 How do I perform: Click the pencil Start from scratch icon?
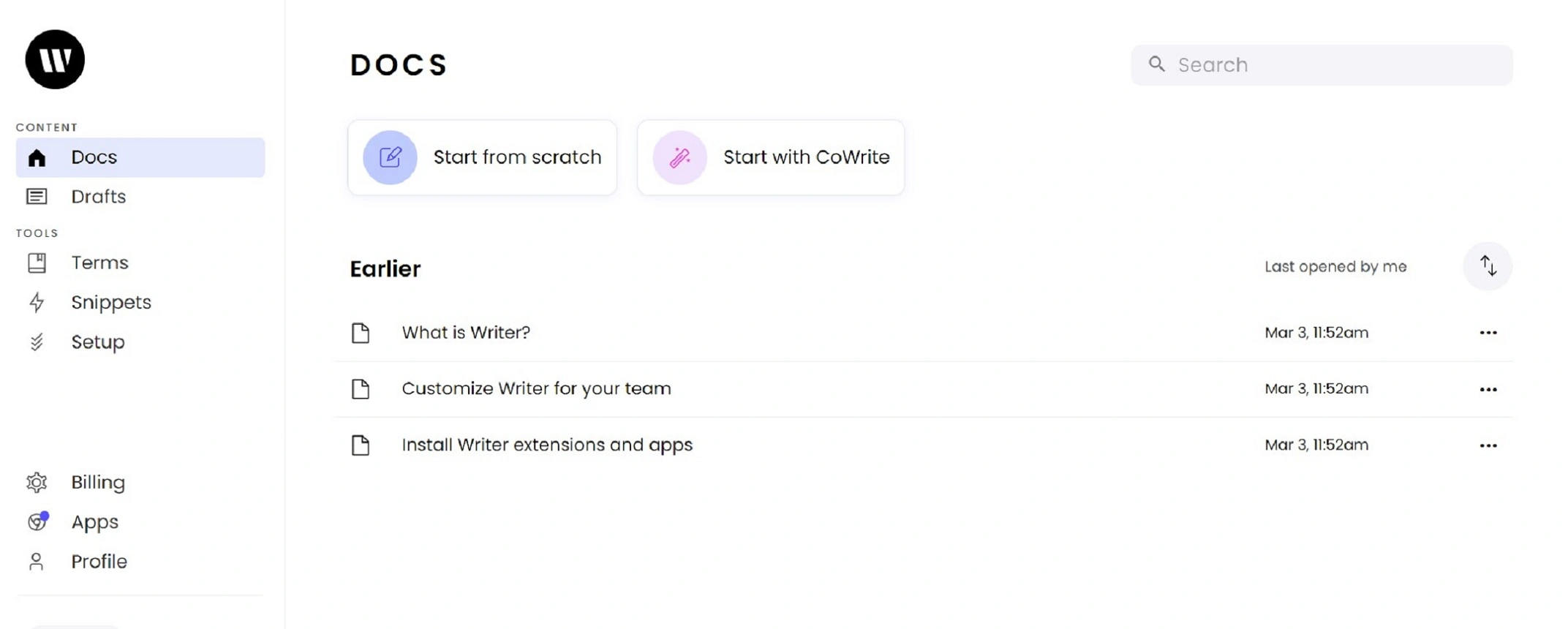390,157
